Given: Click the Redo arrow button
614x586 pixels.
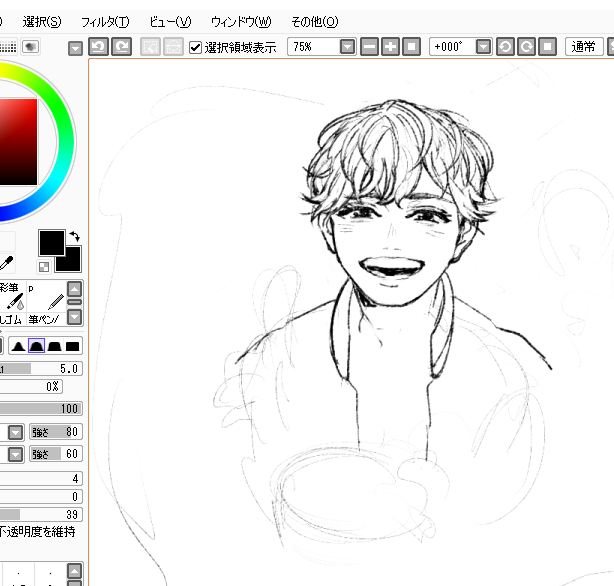Looking at the screenshot, I should click(x=122, y=47).
